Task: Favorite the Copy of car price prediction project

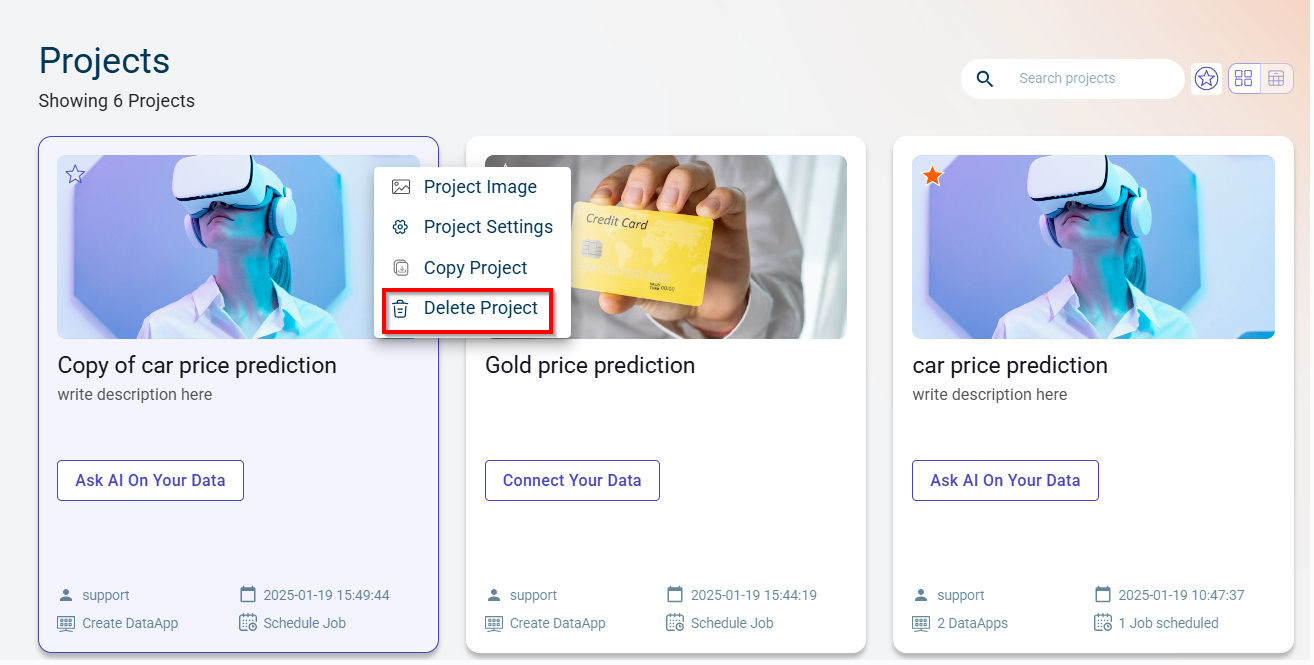Action: [x=75, y=175]
